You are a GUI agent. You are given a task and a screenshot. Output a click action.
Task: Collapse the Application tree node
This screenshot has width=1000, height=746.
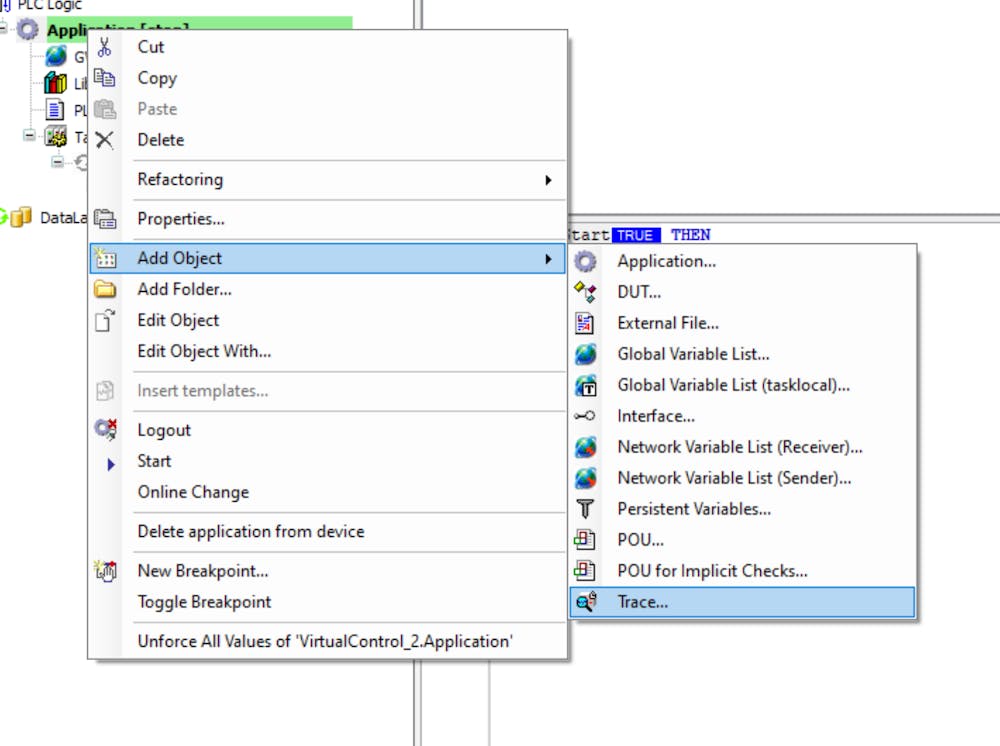(x=6, y=30)
